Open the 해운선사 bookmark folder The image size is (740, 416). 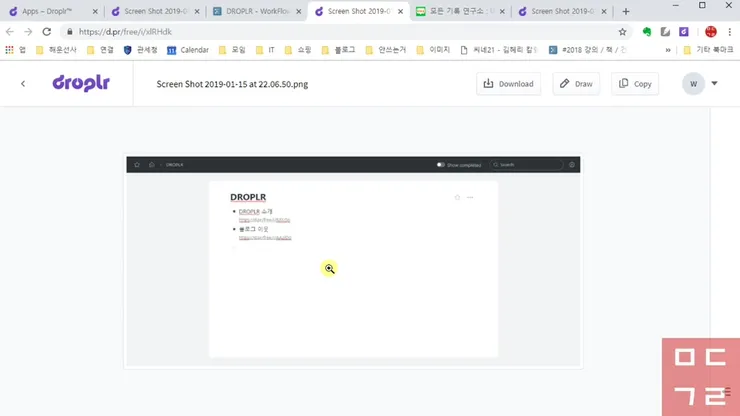tap(56, 50)
